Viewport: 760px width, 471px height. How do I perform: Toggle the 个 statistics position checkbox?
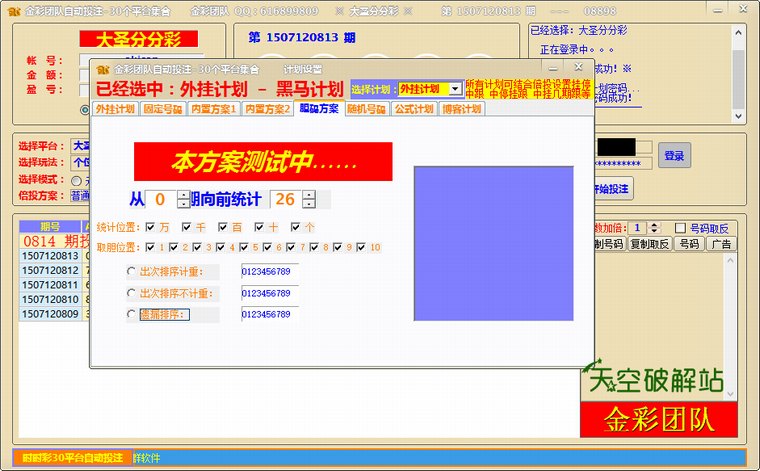pos(296,227)
